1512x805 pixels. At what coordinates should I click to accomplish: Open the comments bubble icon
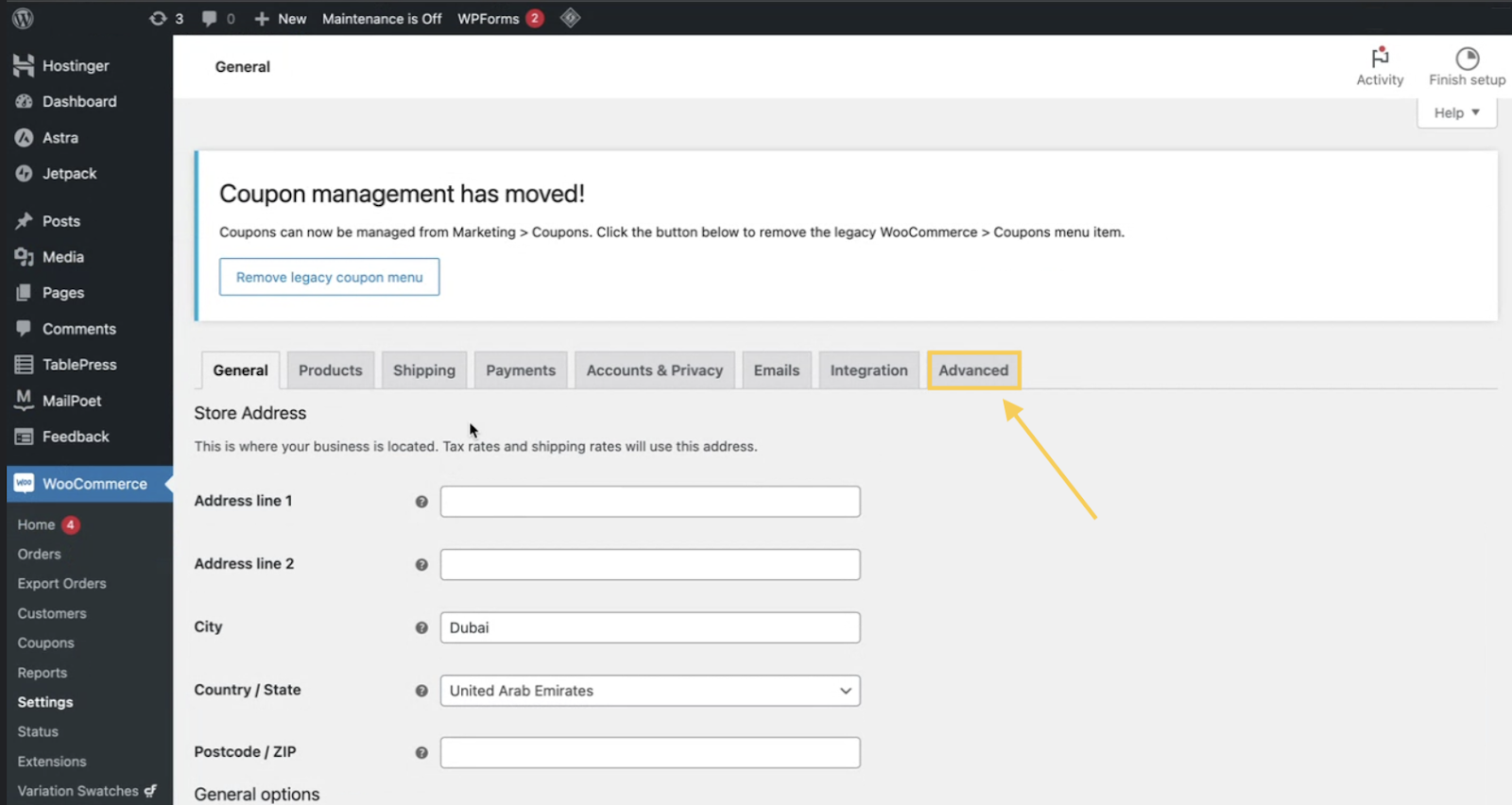(x=210, y=18)
